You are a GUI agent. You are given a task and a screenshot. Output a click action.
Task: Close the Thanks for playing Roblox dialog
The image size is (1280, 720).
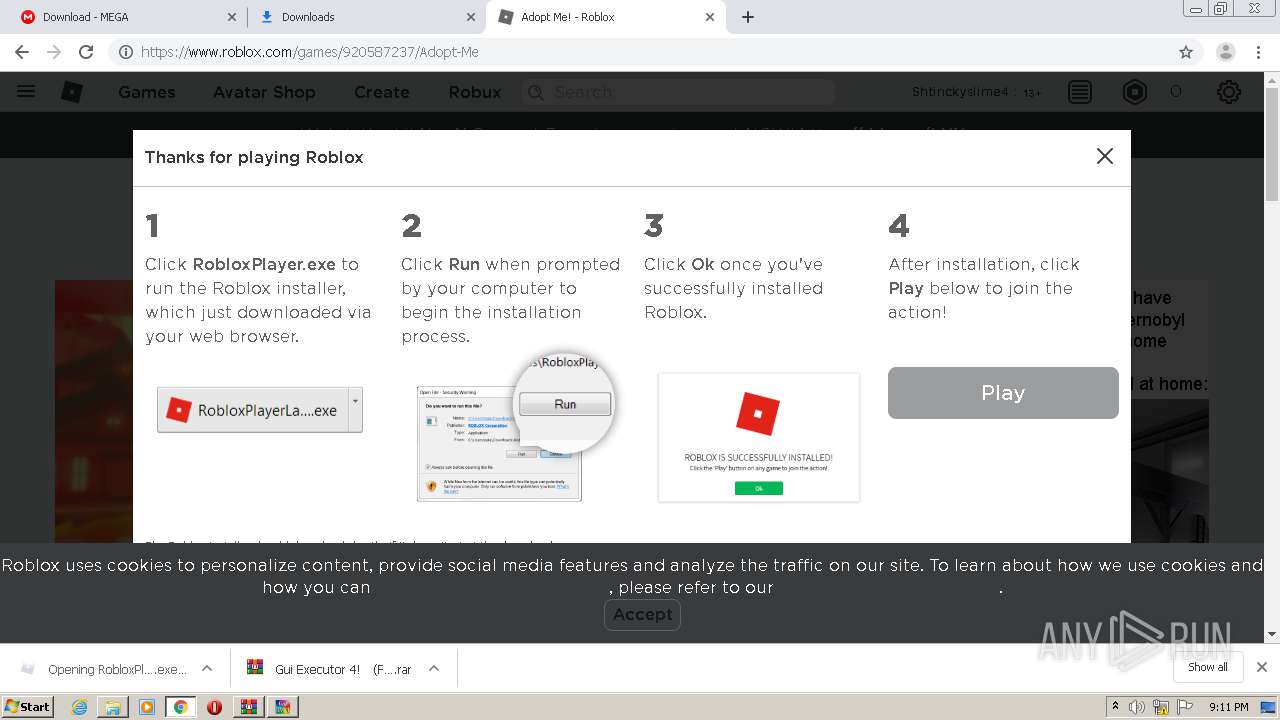click(1105, 156)
